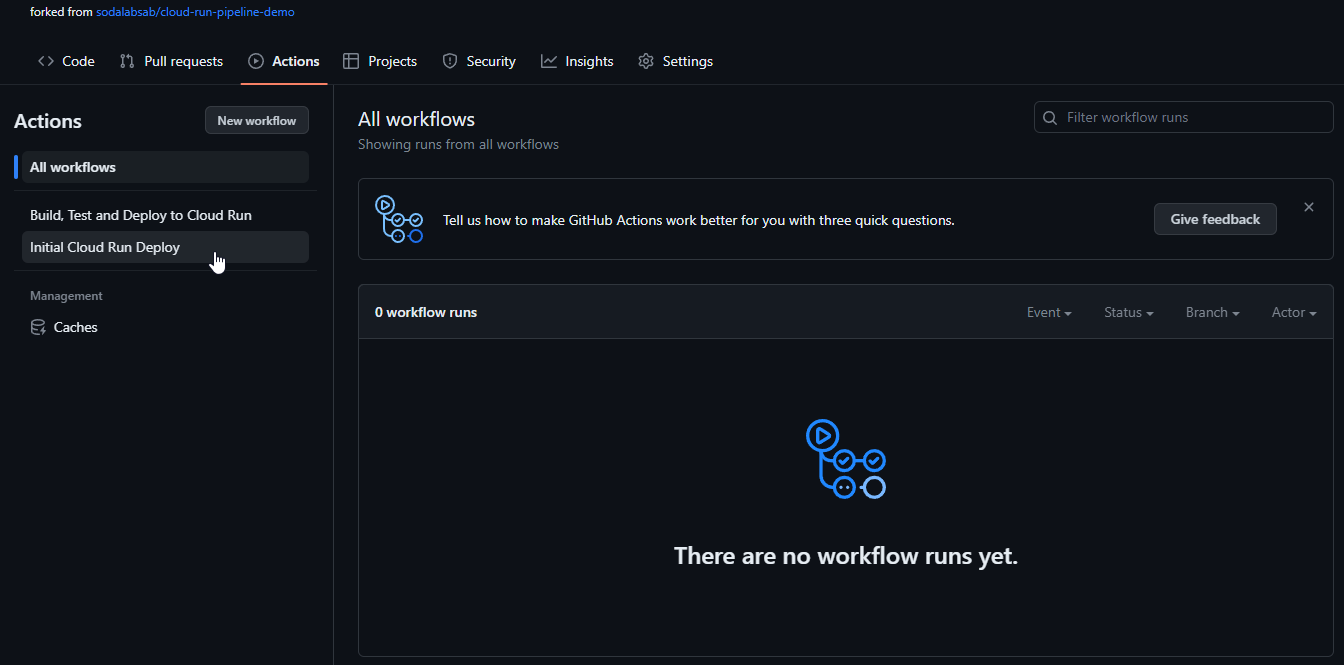Screen dimensions: 1344x665
Task: Click the 'Actions' sidebar heading
Action: [48, 121]
